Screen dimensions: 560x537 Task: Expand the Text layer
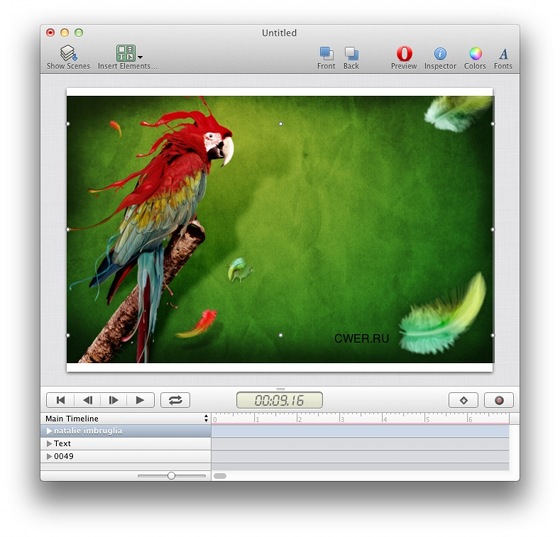pos(49,443)
